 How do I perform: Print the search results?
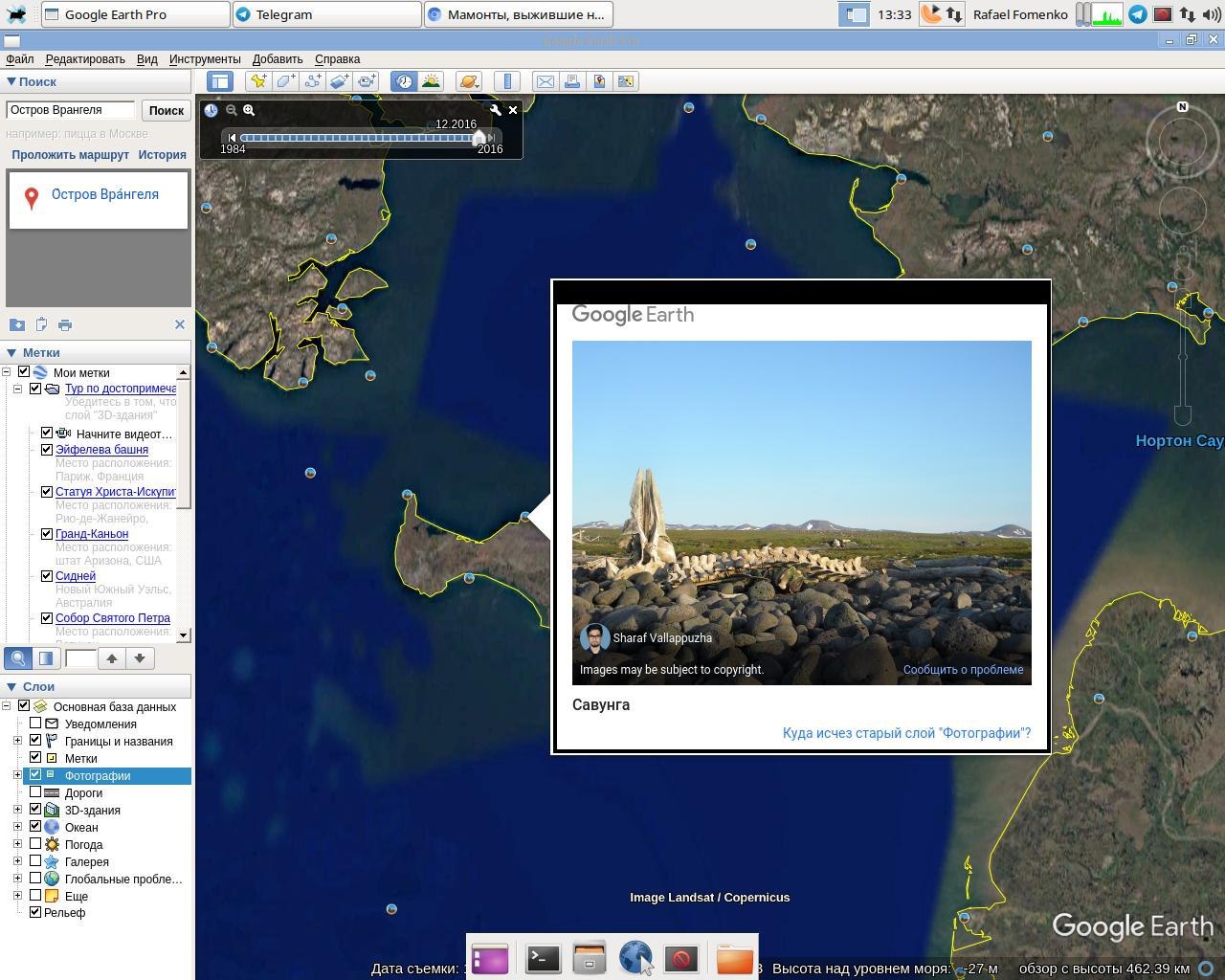pos(65,324)
